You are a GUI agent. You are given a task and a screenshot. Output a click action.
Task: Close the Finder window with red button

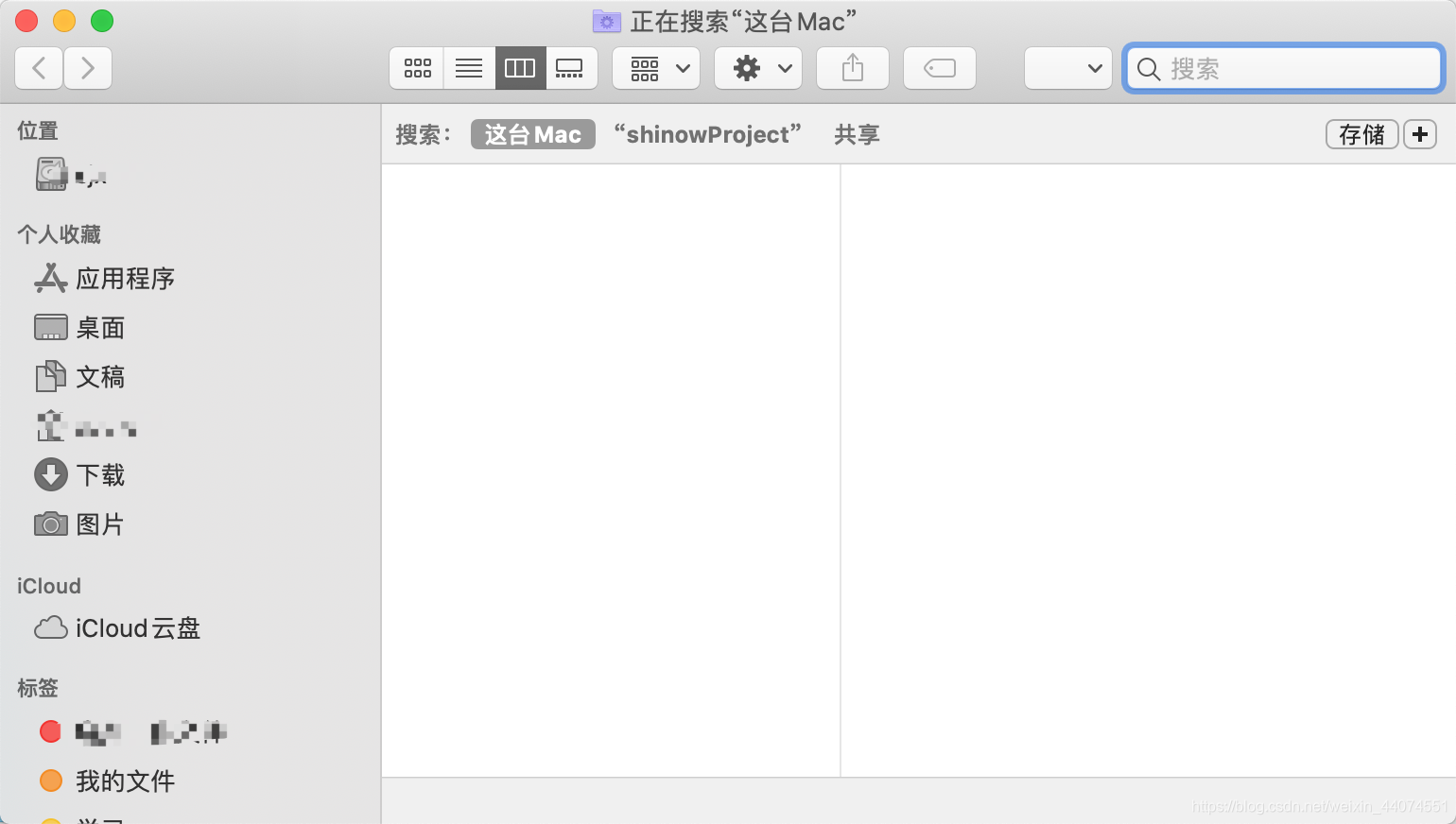coord(26,21)
